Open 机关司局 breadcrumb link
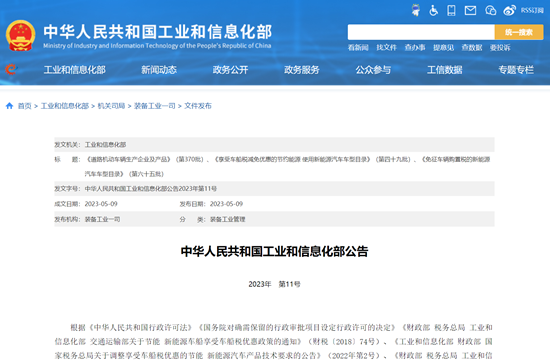 (111, 106)
